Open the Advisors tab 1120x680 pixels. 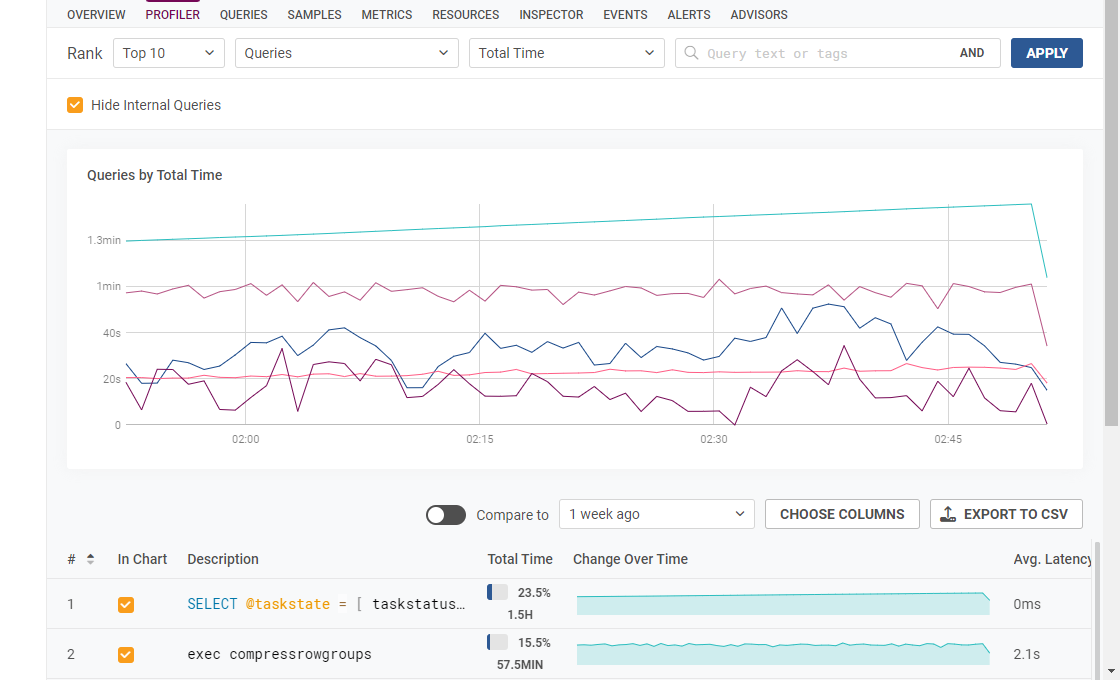click(758, 15)
